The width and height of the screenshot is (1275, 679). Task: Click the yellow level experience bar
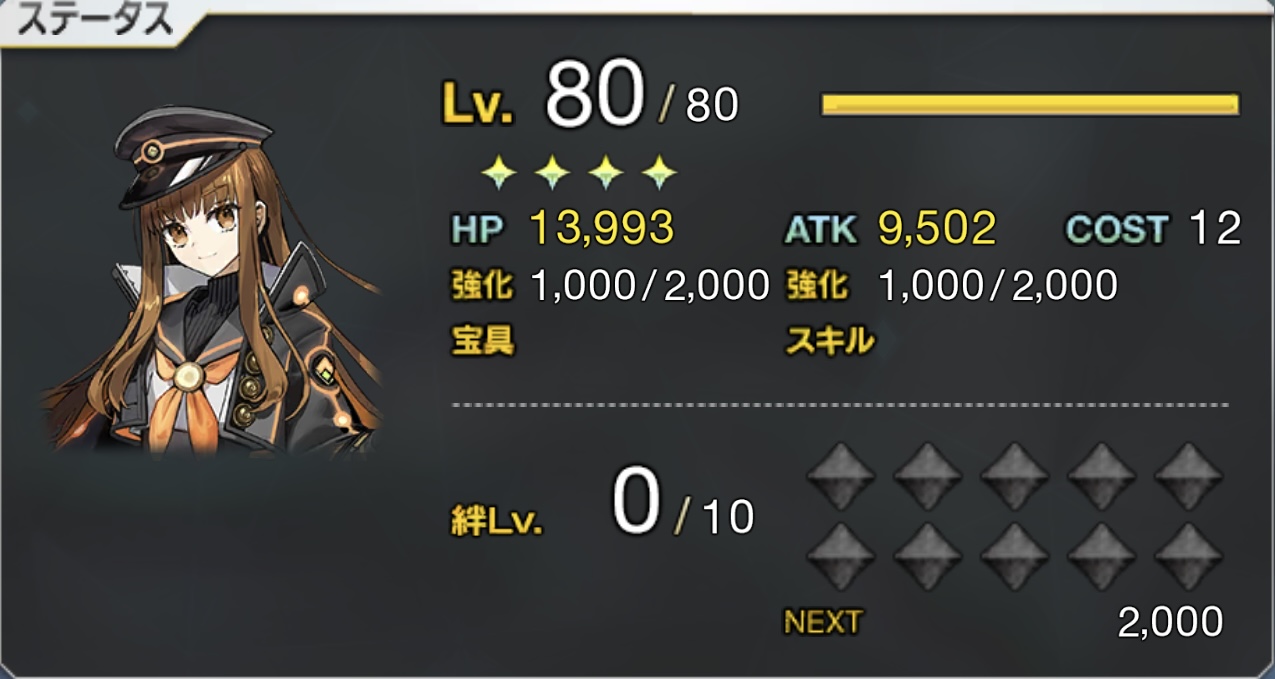1030,104
